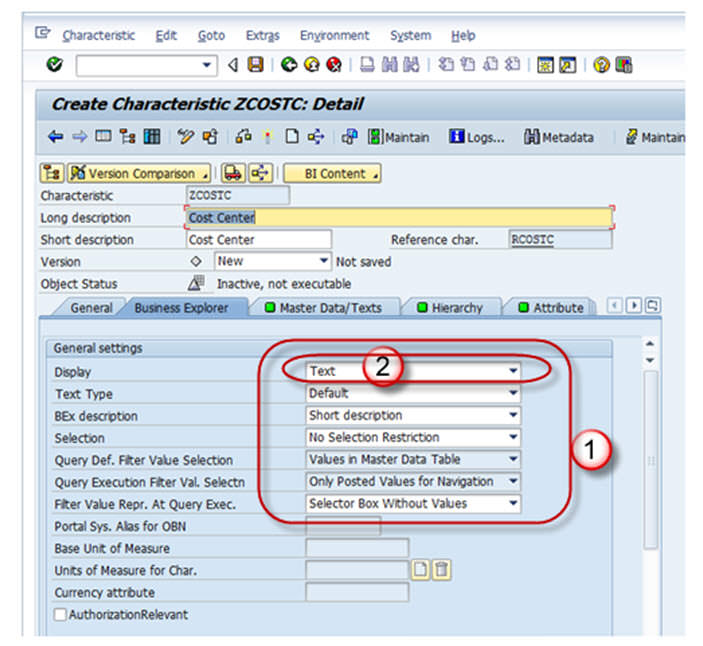Click the green Back arrow icon
This screenshot has height=646, width=703.
tap(289, 65)
